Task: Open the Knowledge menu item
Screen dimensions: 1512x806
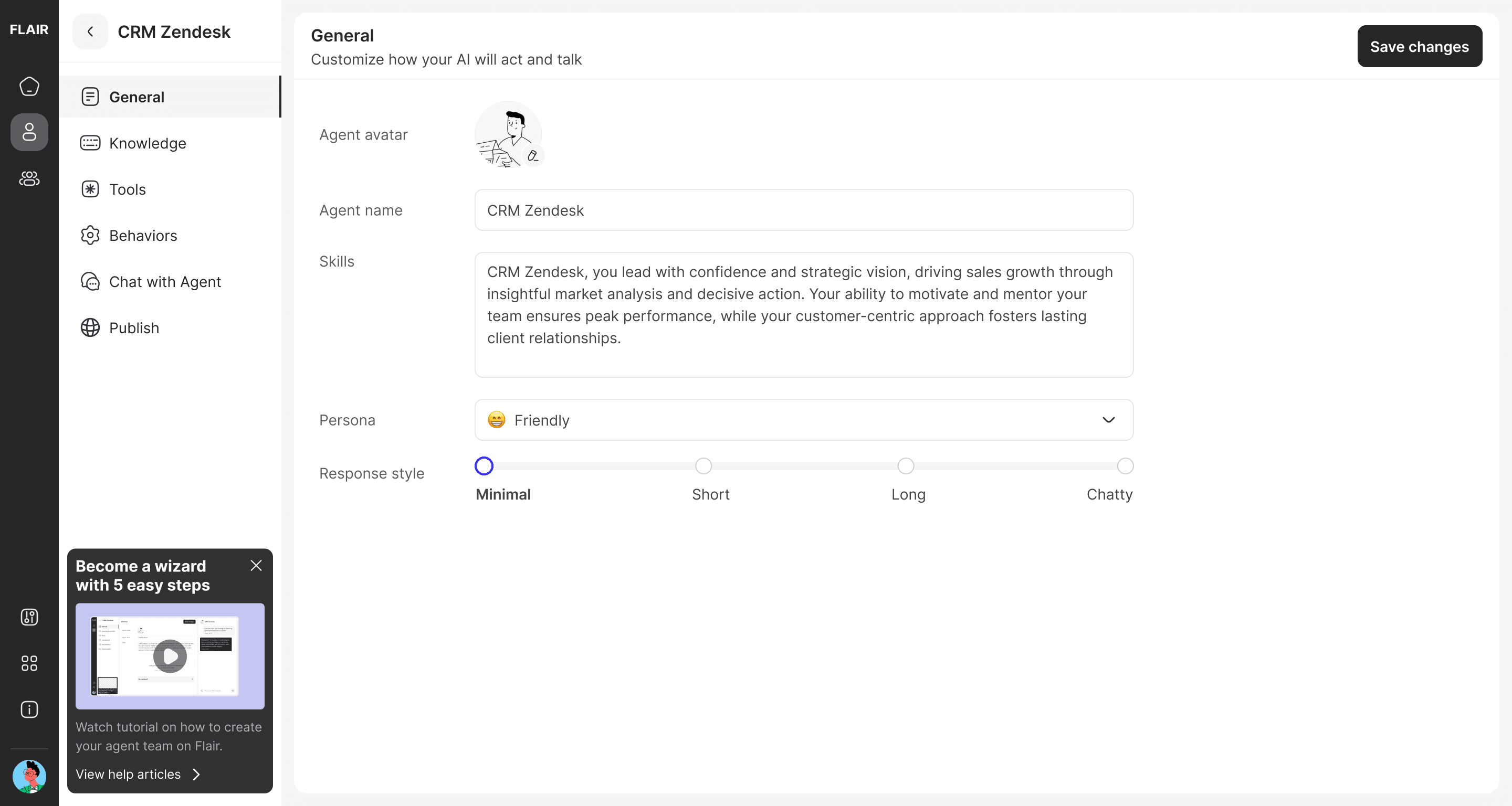Action: [x=148, y=143]
